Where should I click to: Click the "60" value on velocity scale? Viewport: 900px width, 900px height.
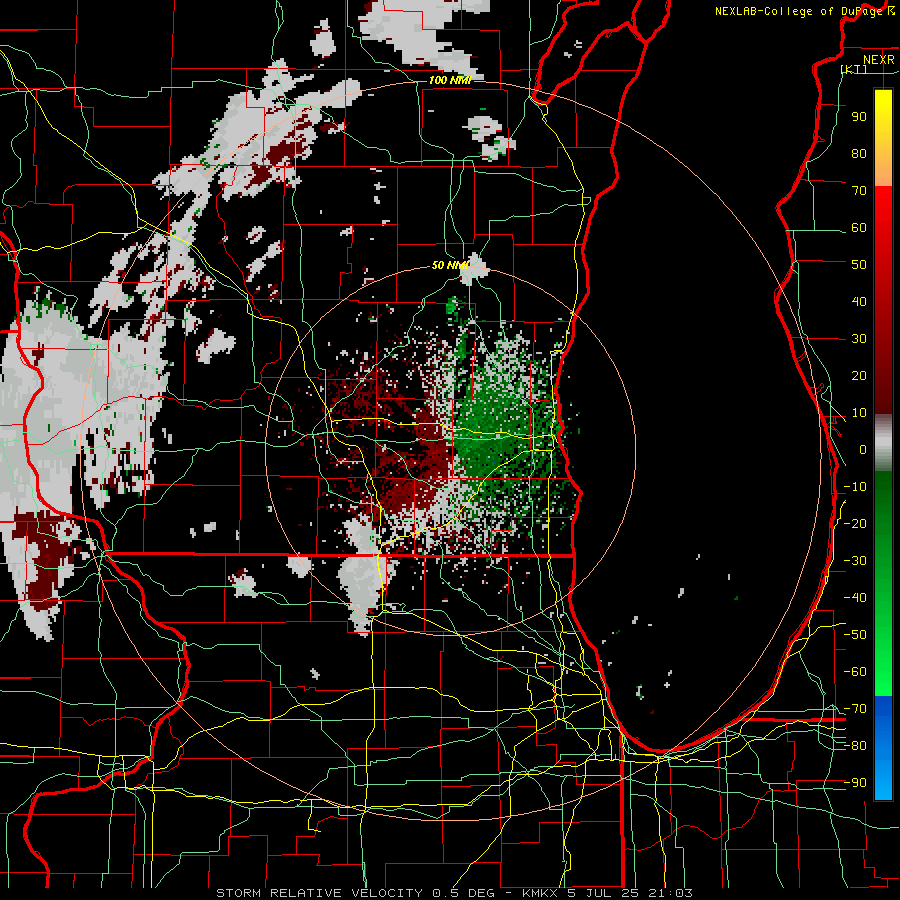pyautogui.click(x=859, y=228)
